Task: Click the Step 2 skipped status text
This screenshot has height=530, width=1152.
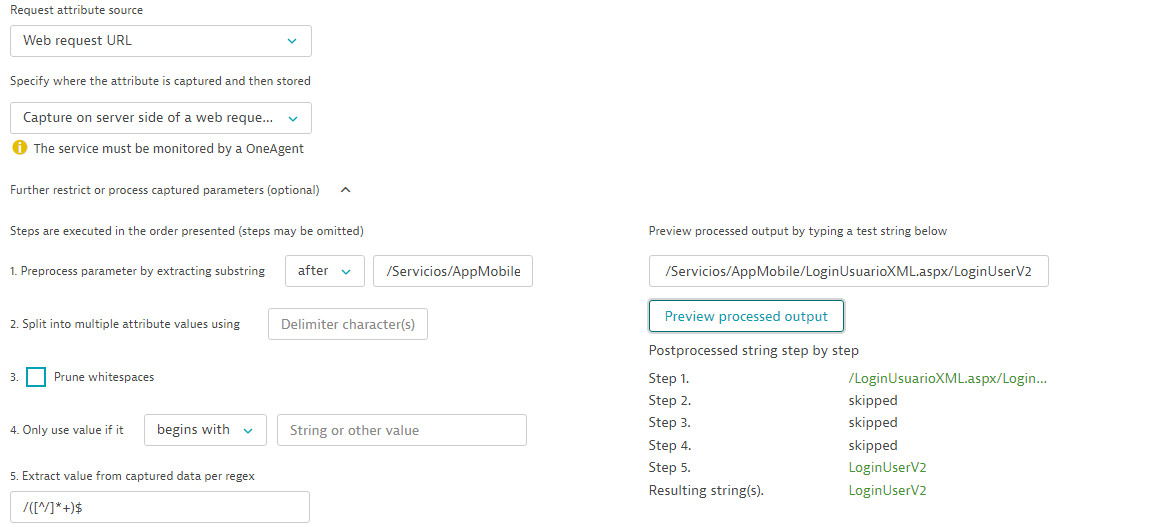Action: click(873, 400)
